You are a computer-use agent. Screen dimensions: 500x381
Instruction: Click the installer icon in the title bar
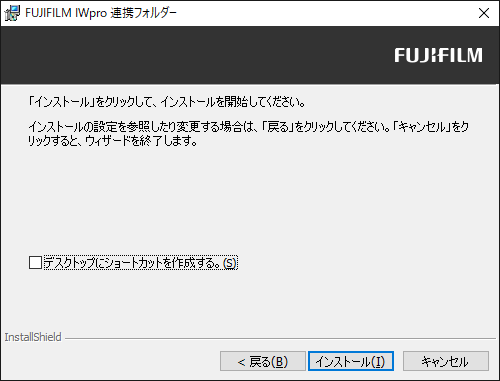coord(12,13)
